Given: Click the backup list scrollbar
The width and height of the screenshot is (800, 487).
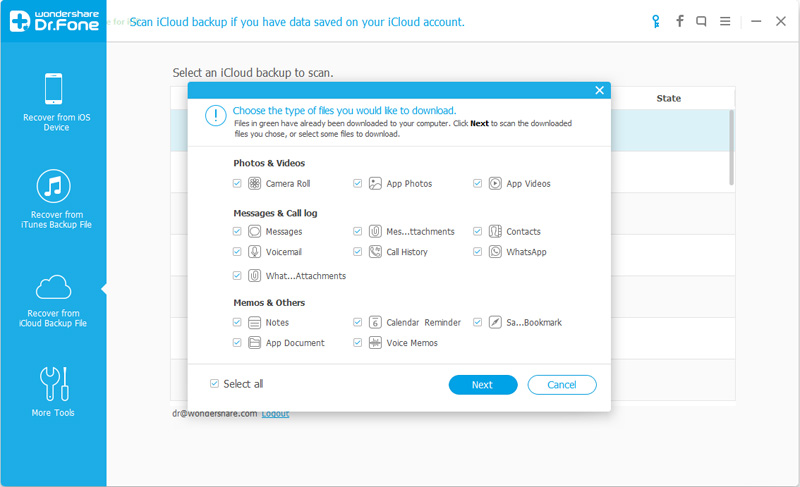Looking at the screenshot, I should click(x=731, y=147).
